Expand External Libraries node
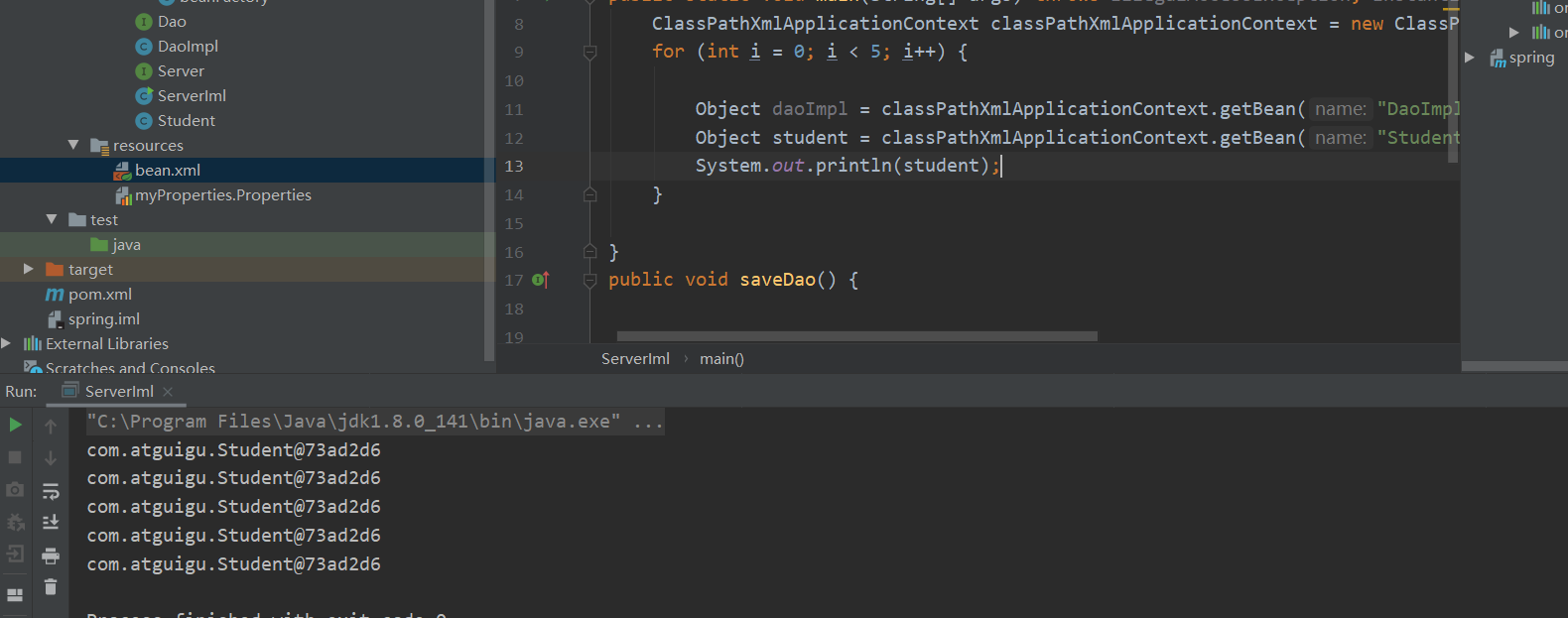The height and width of the screenshot is (618, 1568). click(x=7, y=343)
